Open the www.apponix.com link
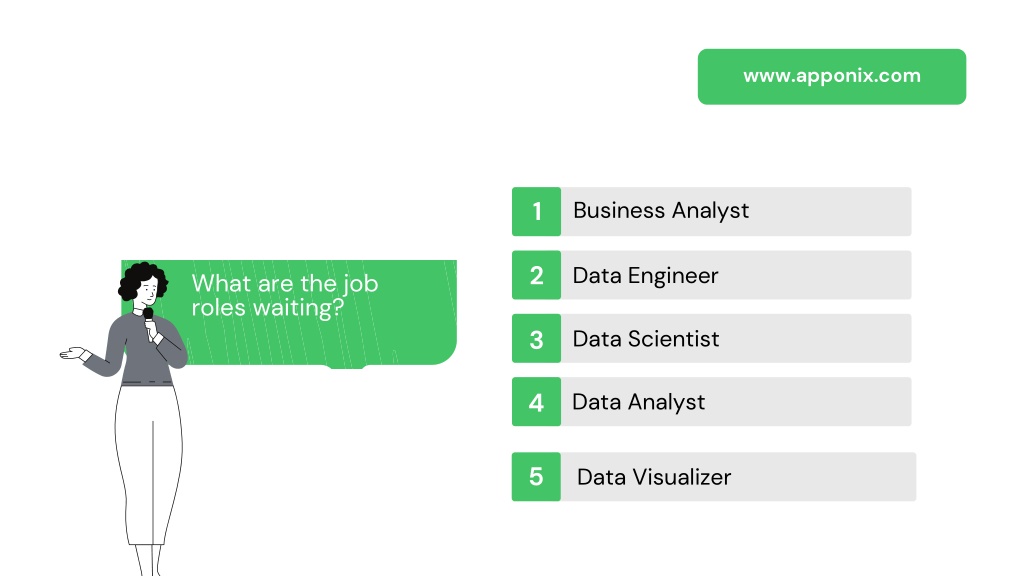This screenshot has height=576, width=1024. [x=831, y=76]
